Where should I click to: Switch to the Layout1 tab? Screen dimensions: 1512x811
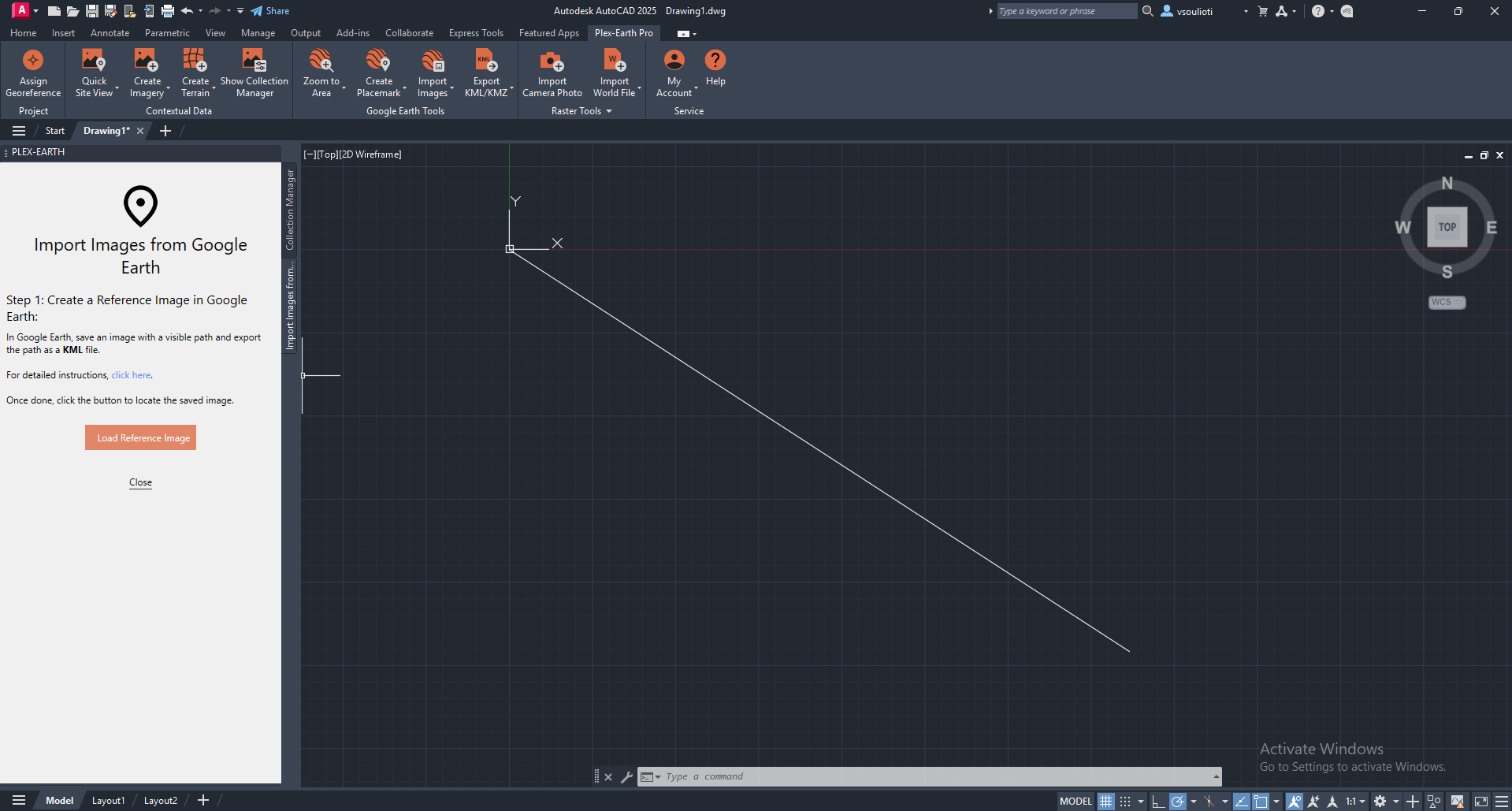click(108, 801)
